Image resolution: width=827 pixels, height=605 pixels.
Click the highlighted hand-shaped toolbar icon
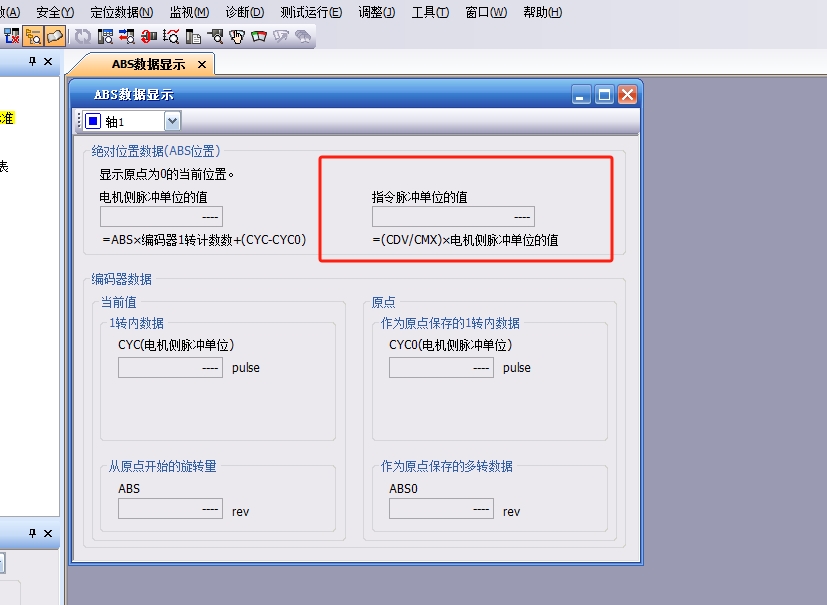[55, 37]
